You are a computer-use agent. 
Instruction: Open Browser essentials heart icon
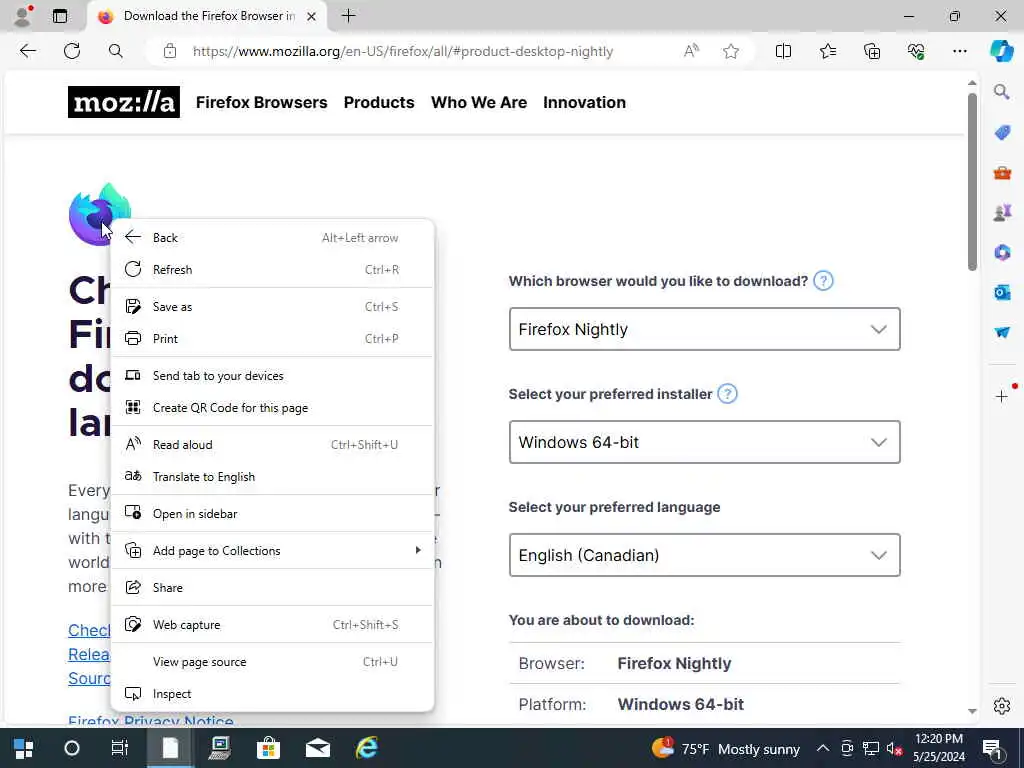tap(916, 51)
